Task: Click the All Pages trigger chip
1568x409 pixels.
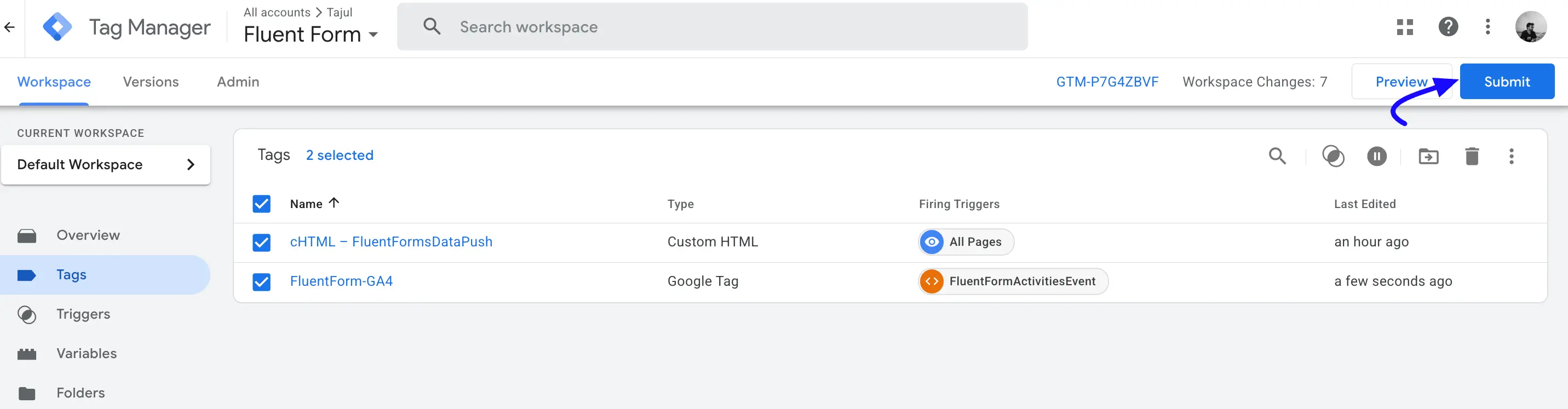Action: coord(966,241)
